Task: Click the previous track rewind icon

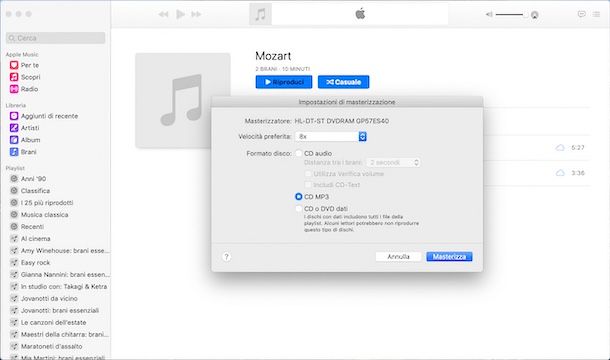Action: [x=163, y=14]
